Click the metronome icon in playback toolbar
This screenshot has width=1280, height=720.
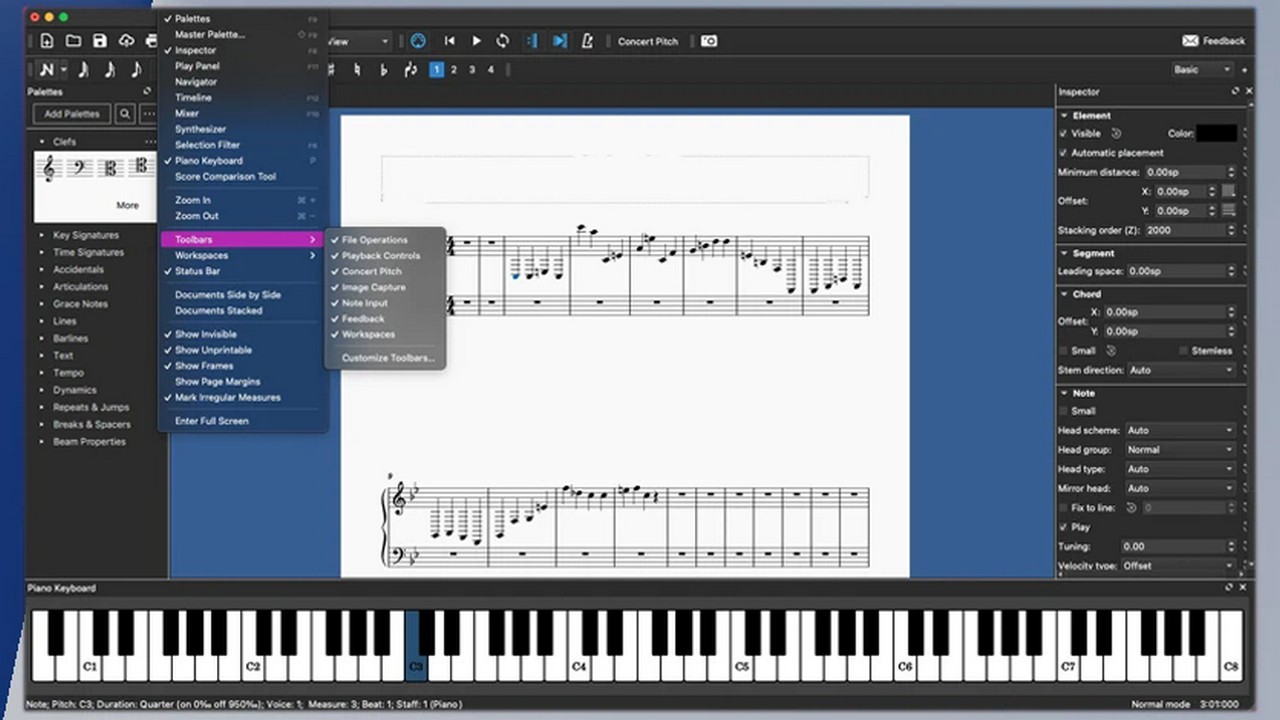[x=587, y=41]
